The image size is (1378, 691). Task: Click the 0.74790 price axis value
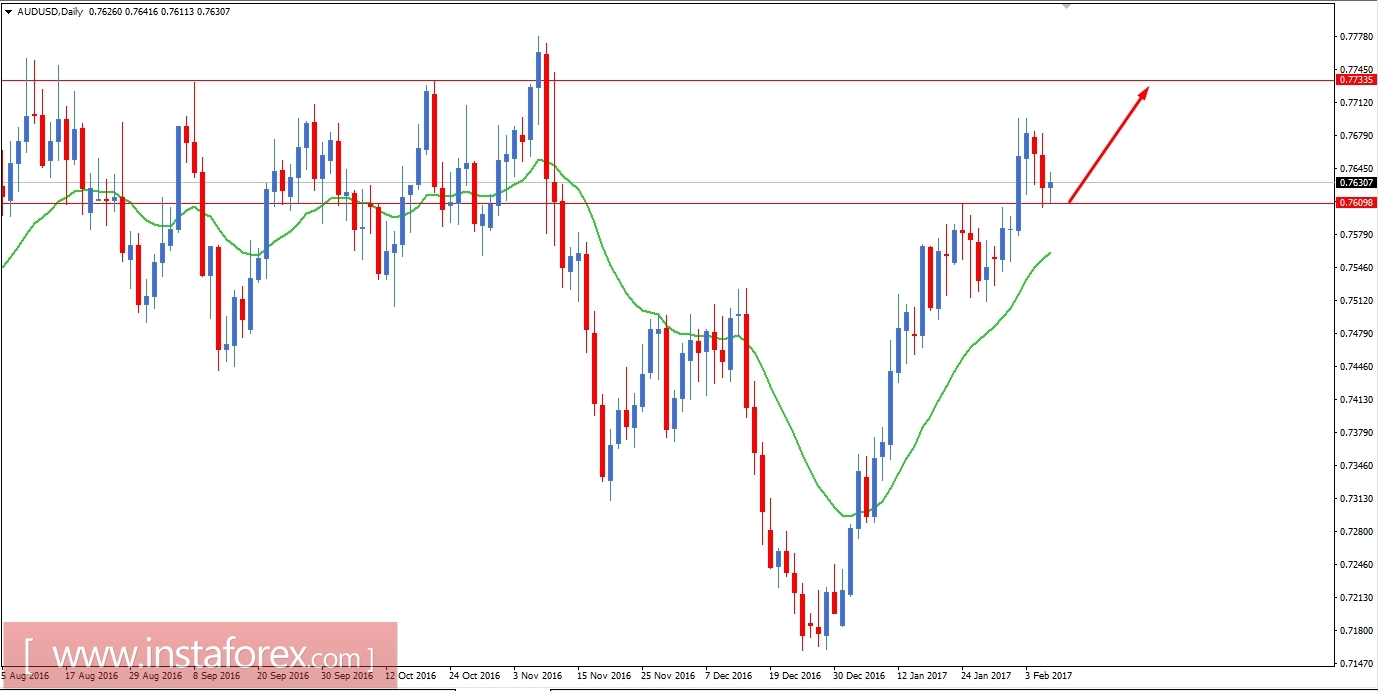click(1356, 333)
